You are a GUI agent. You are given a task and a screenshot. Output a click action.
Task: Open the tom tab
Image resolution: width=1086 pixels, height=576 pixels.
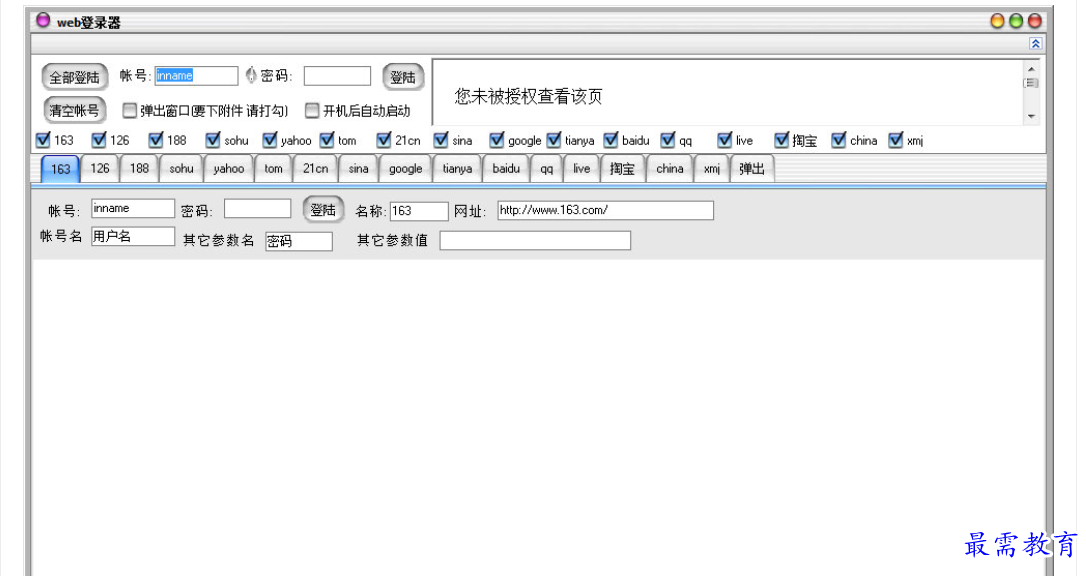tap(274, 168)
